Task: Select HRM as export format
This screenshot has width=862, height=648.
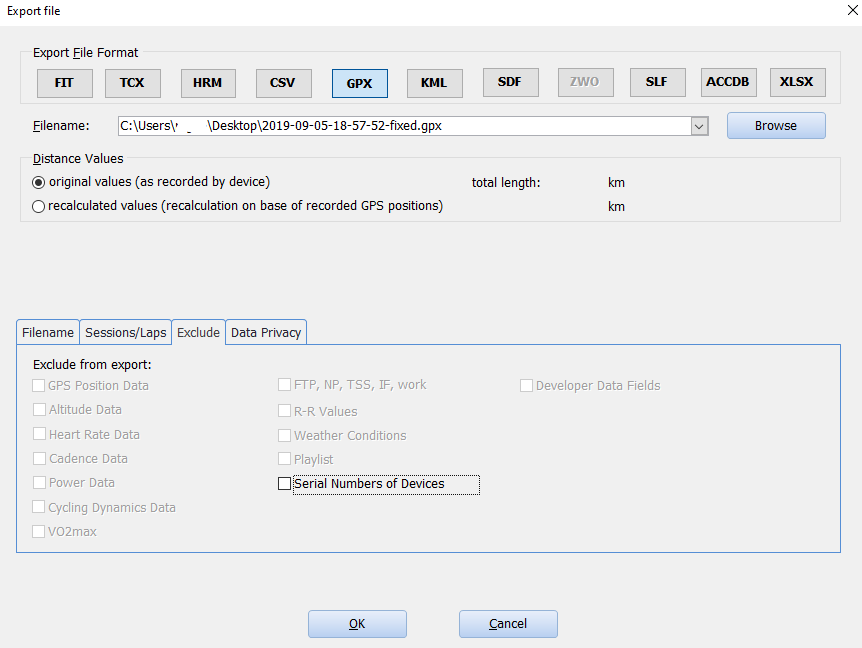Action: pyautogui.click(x=208, y=83)
